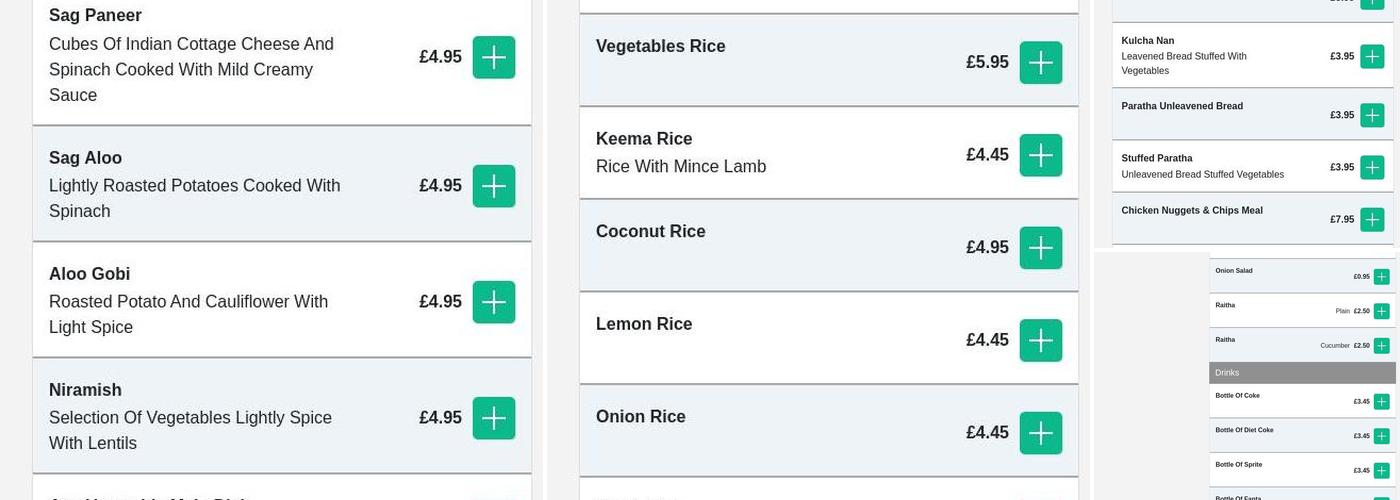Add Cucumber Raitha to the order
The height and width of the screenshot is (500, 1400).
pos(1381,346)
